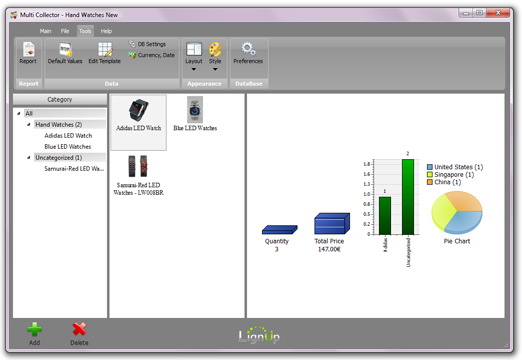Expand the Layout dropdown arrow

pyautogui.click(x=194, y=69)
